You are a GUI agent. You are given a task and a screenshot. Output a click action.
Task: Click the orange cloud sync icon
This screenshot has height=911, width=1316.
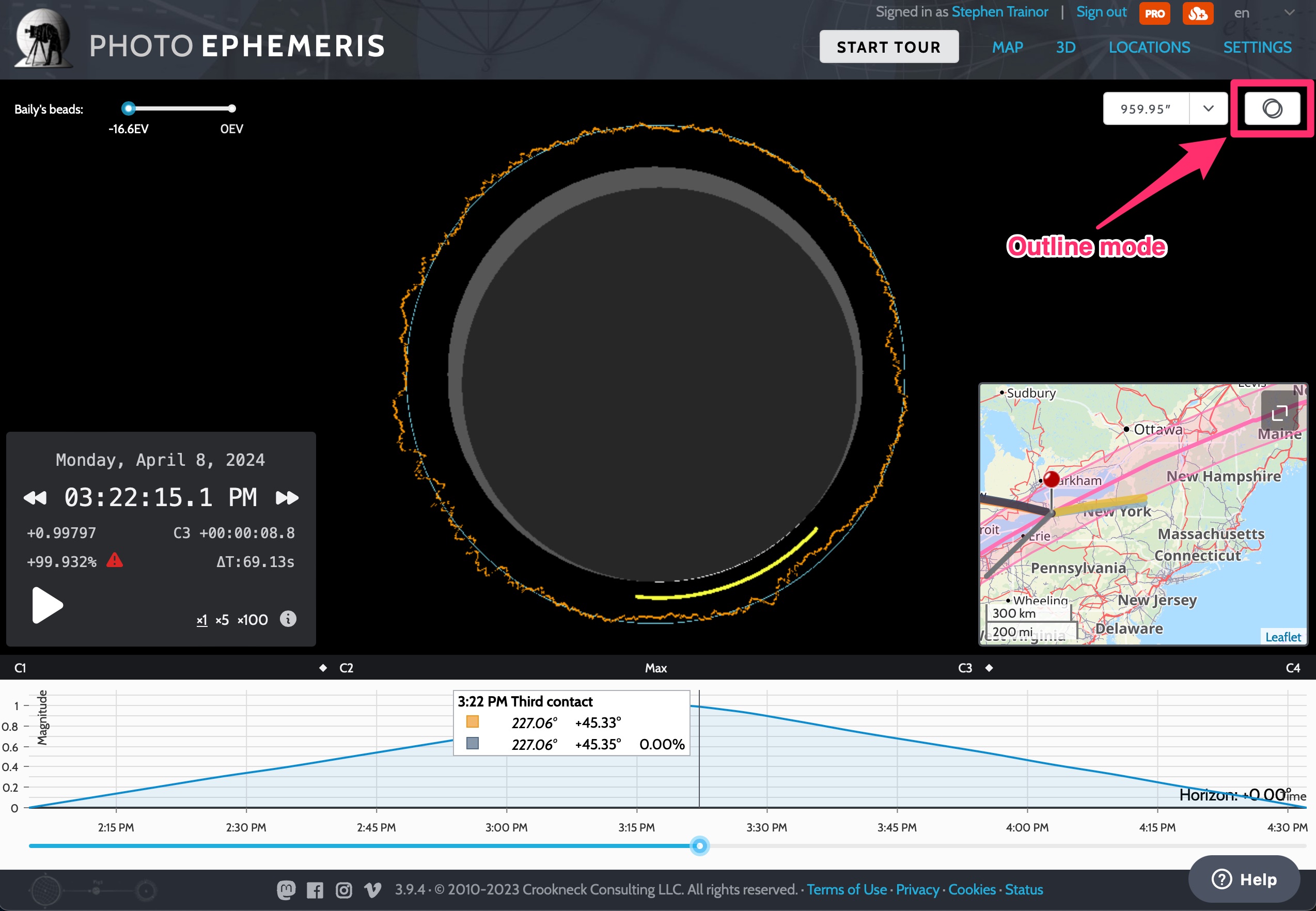point(1197,13)
